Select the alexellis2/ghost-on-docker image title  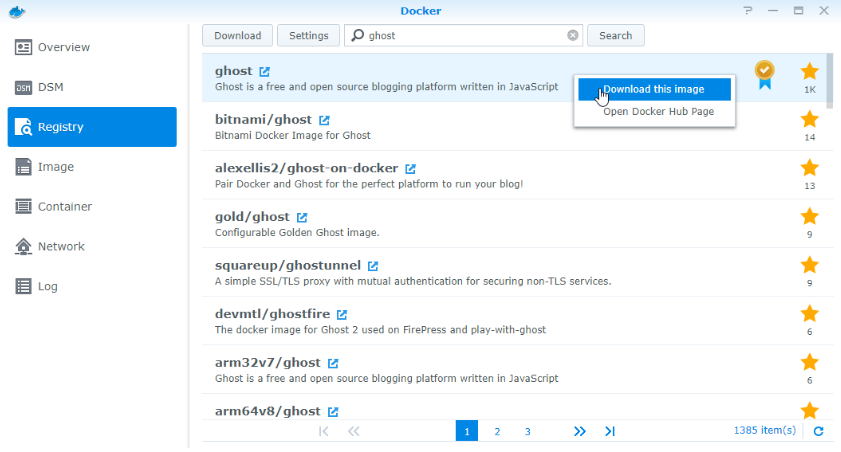[x=306, y=168]
